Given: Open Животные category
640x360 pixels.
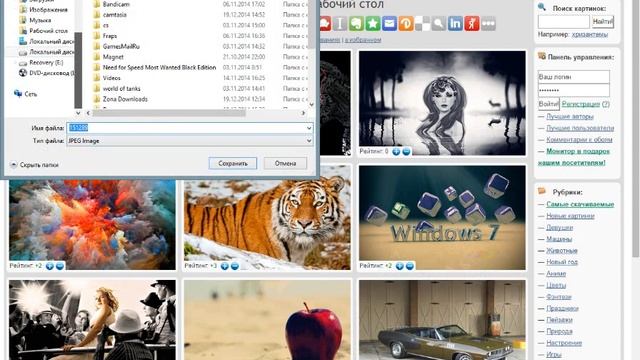Looking at the screenshot, I should 562,251.
